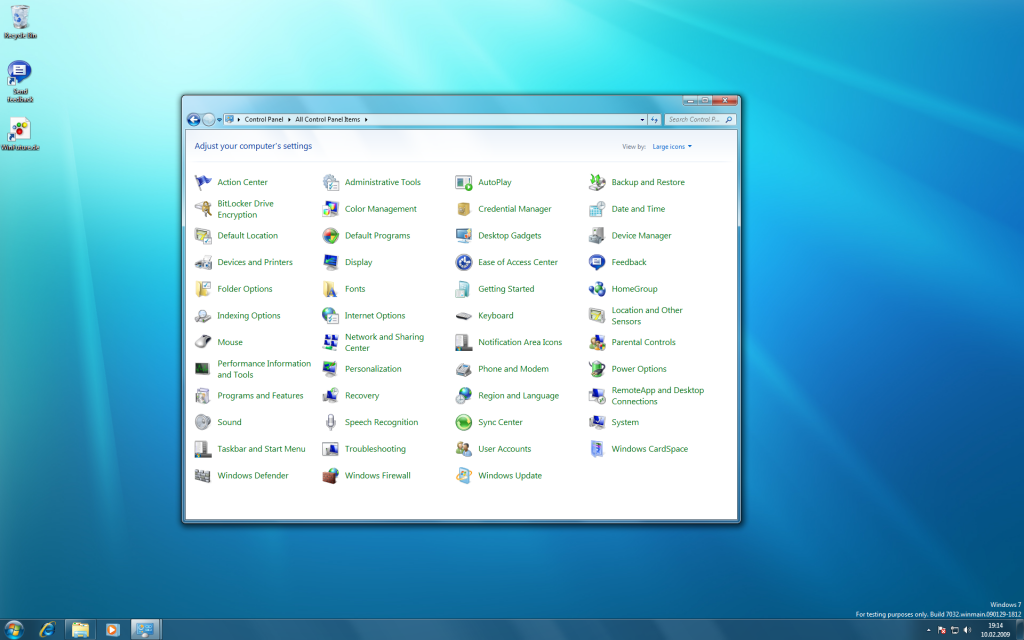Open the Programs and Features link
The image size is (1024, 640).
[x=260, y=396]
